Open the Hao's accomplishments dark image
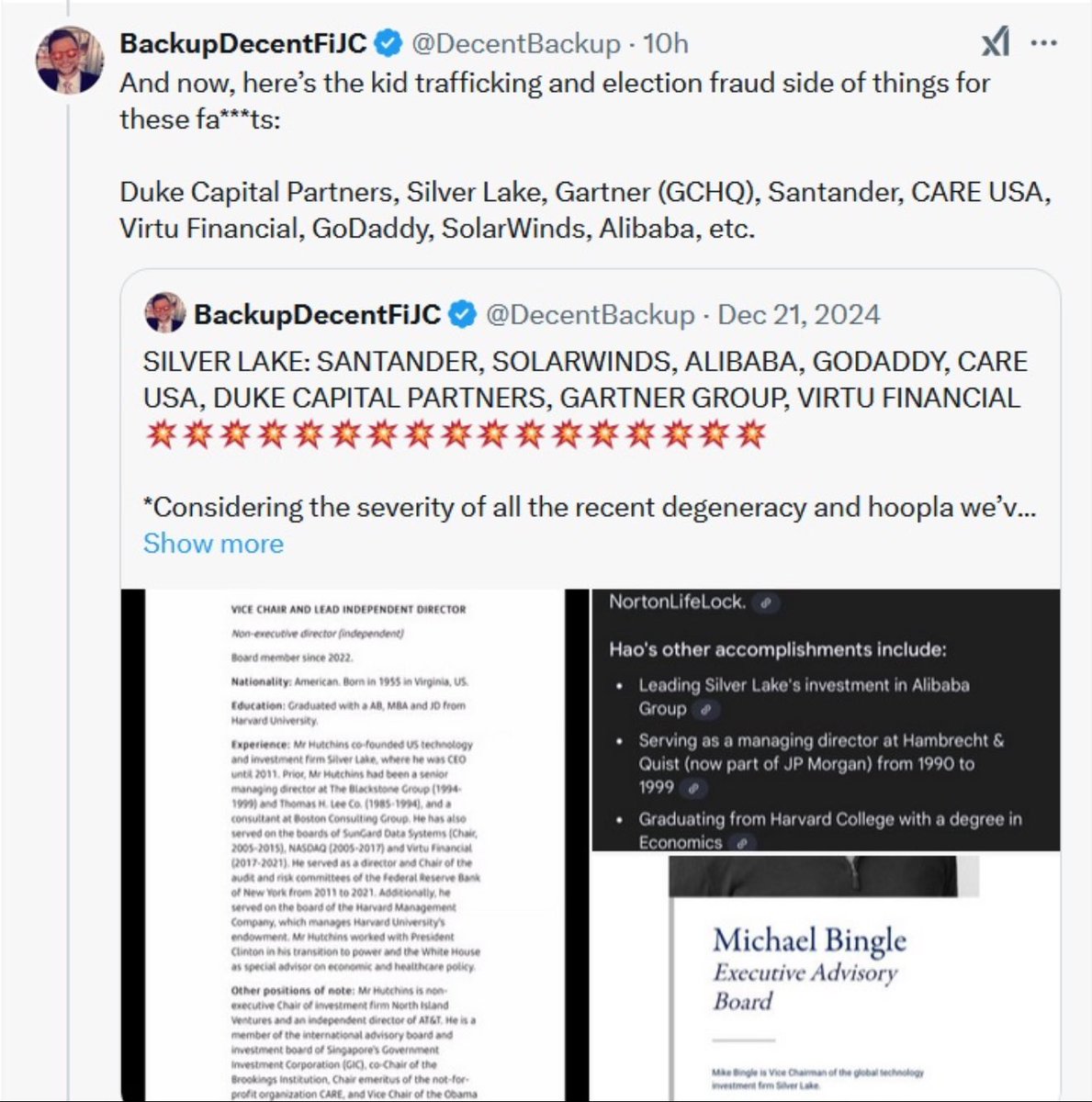The image size is (1092, 1102). (825, 721)
